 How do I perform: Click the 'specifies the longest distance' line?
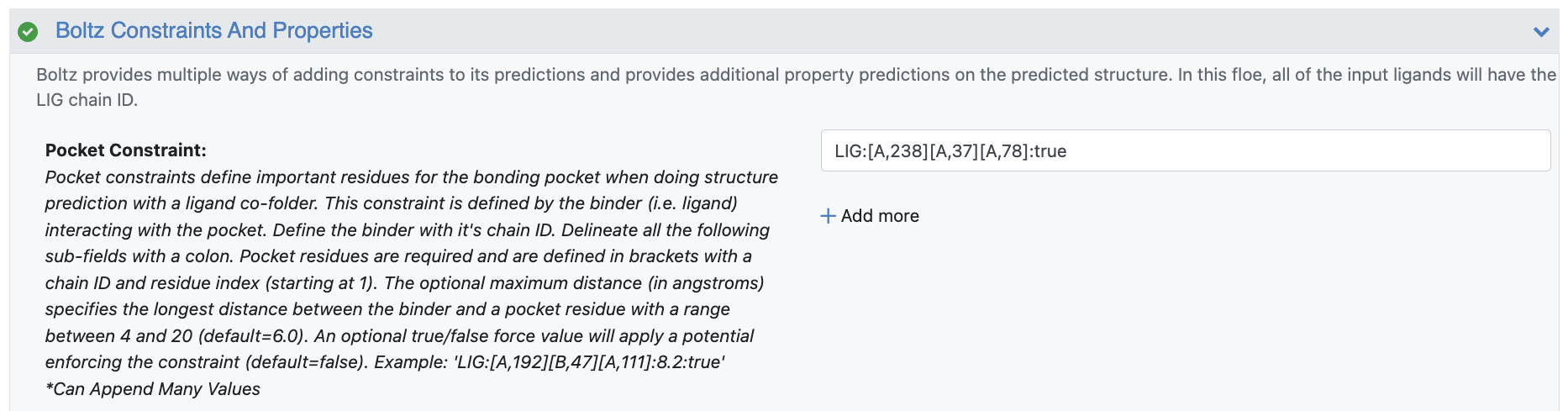[387, 309]
